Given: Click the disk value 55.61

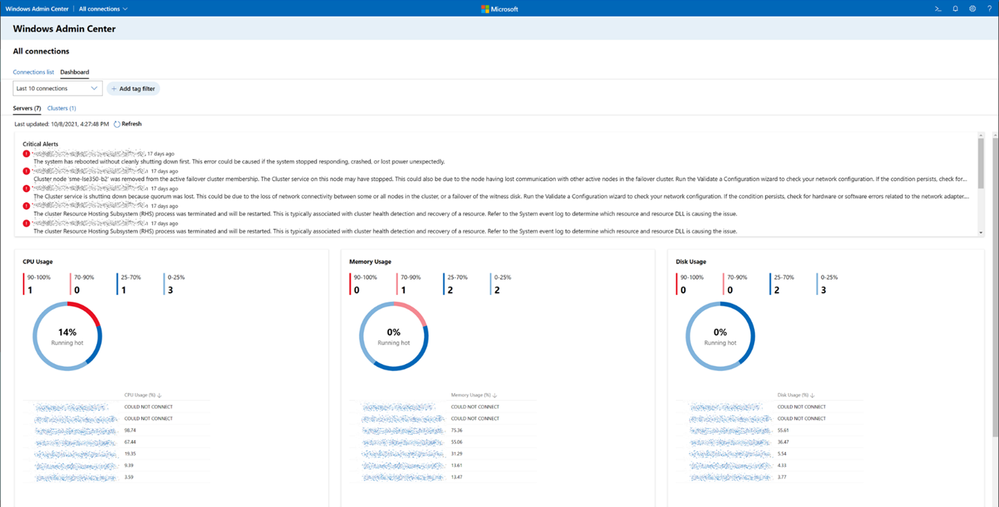Looking at the screenshot, I should tap(784, 431).
